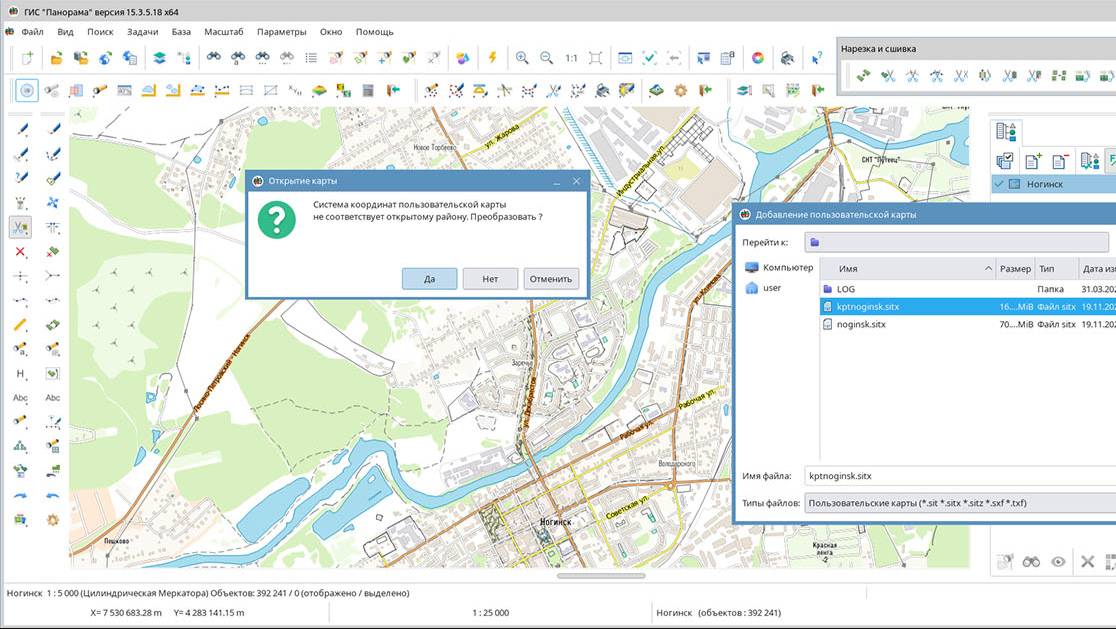
Task: Click the yellow open folder icon
Action: [x=56, y=58]
